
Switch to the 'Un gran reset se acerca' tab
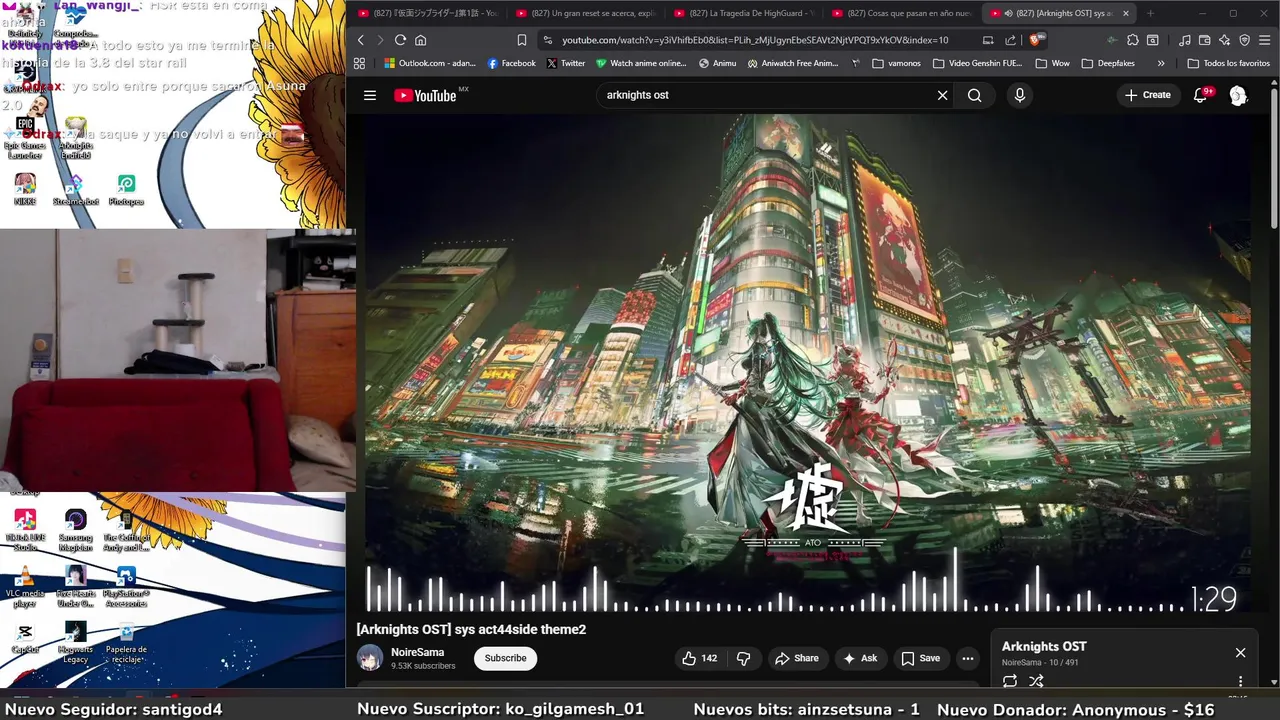pos(585,13)
